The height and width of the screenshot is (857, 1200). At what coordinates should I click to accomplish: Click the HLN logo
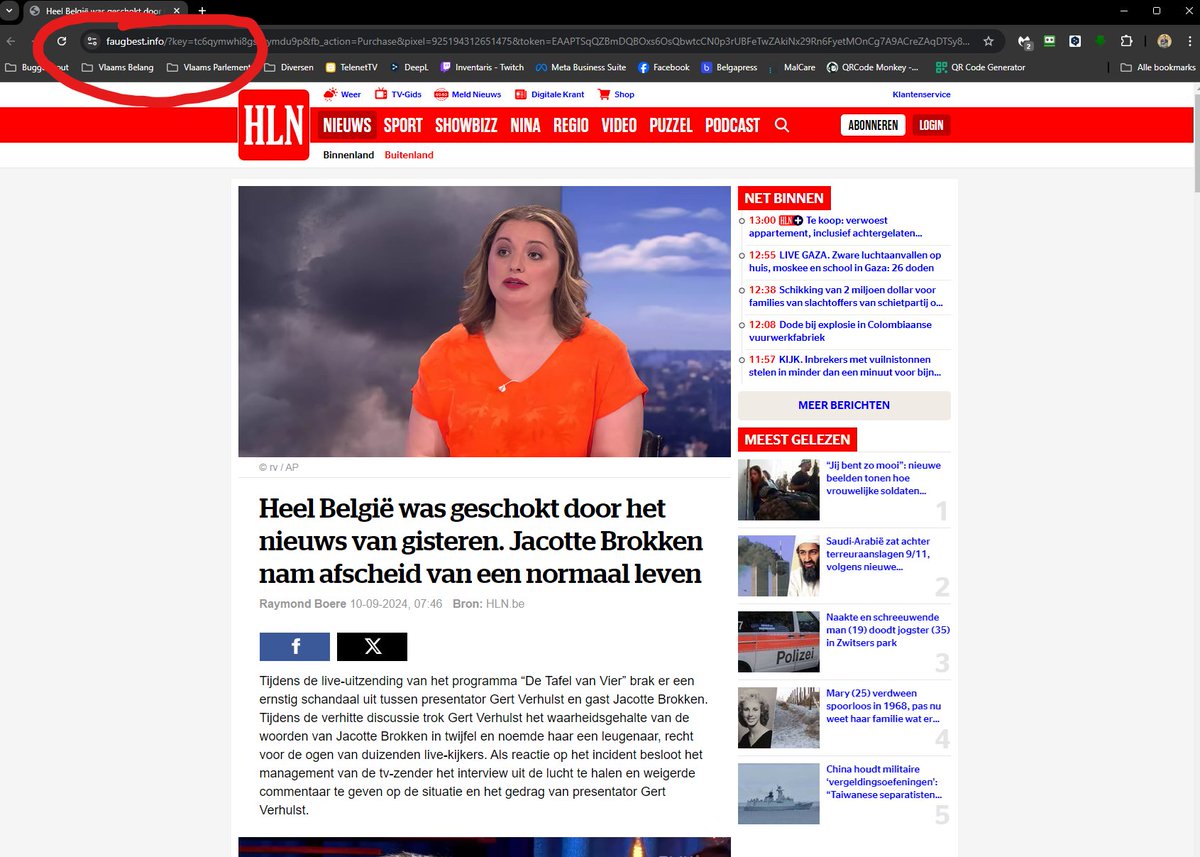point(274,125)
